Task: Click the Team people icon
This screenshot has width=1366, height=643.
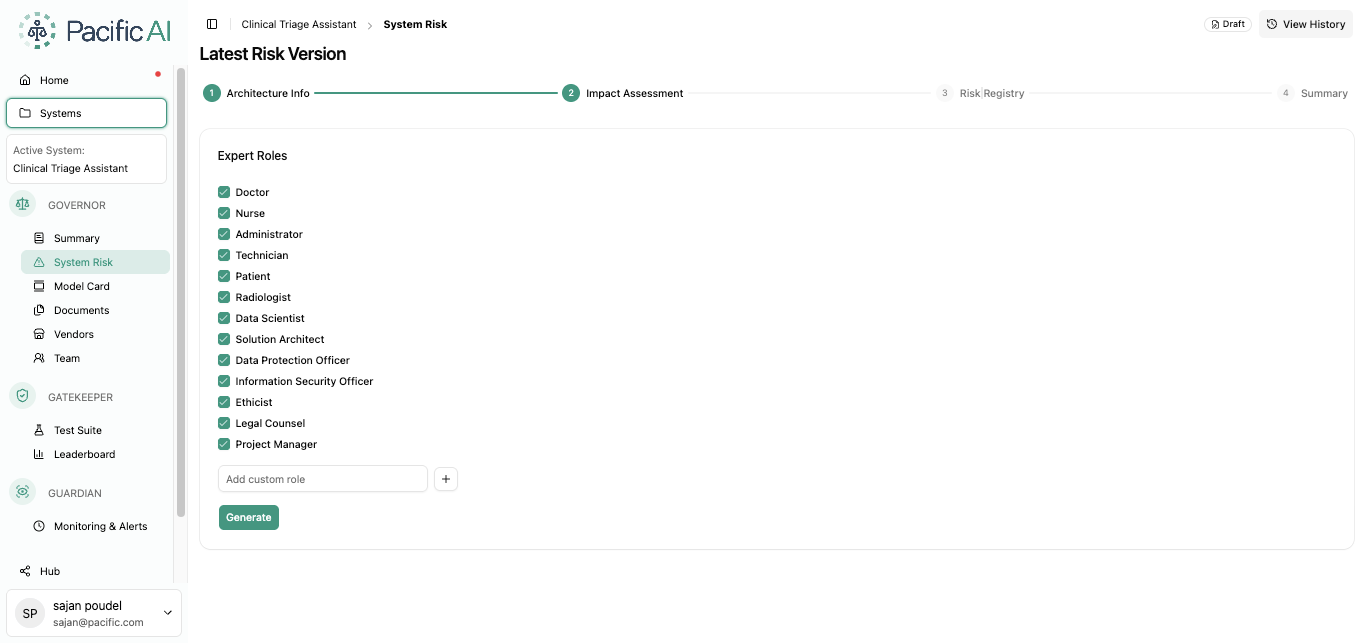Action: [x=39, y=358]
